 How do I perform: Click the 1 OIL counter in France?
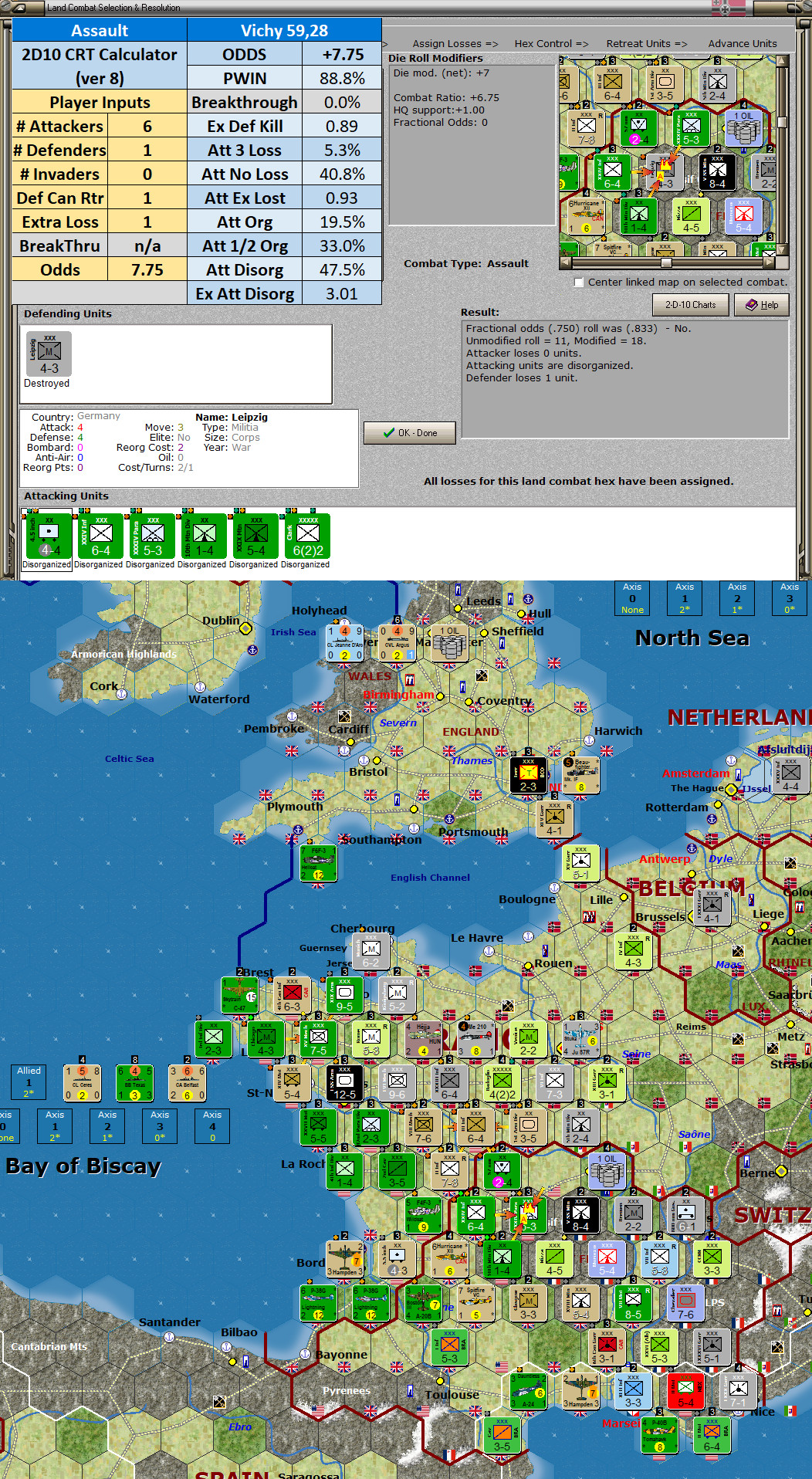607,1171
